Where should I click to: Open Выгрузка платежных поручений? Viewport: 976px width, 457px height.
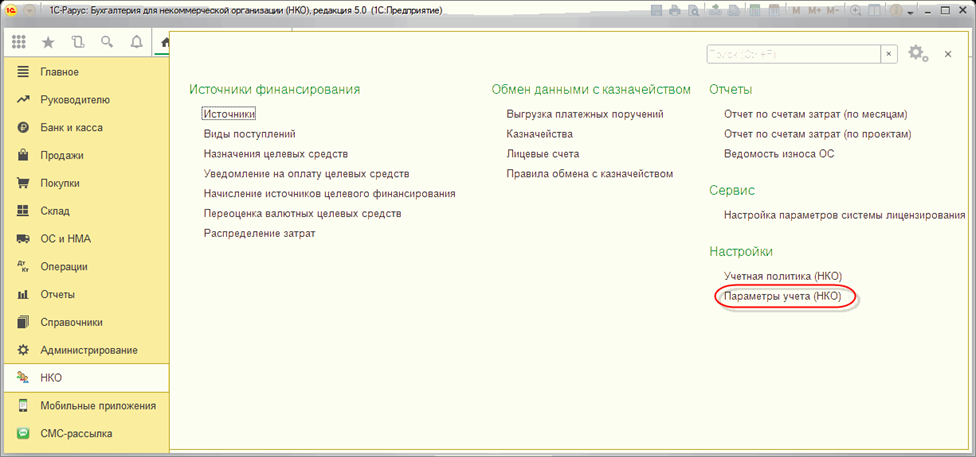[x=585, y=114]
